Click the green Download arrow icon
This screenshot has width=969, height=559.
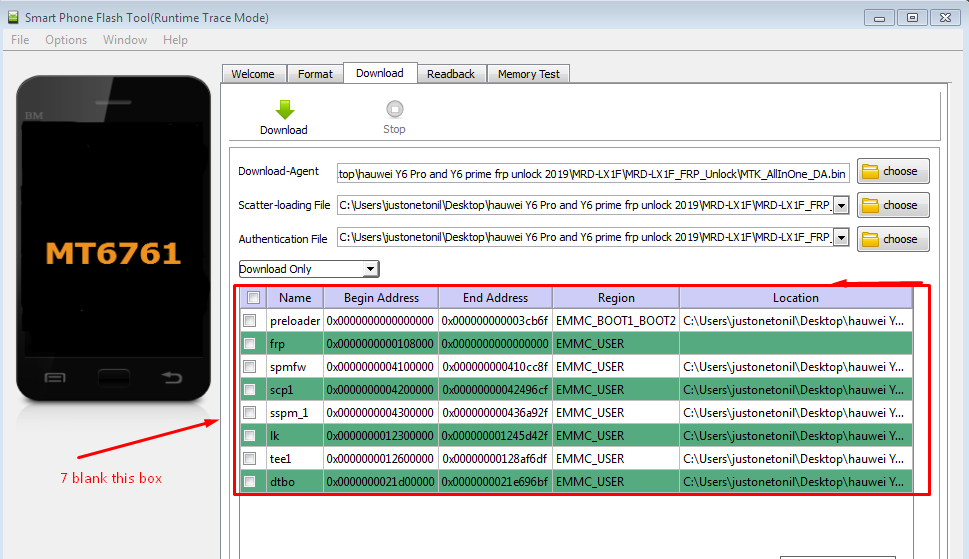point(284,110)
